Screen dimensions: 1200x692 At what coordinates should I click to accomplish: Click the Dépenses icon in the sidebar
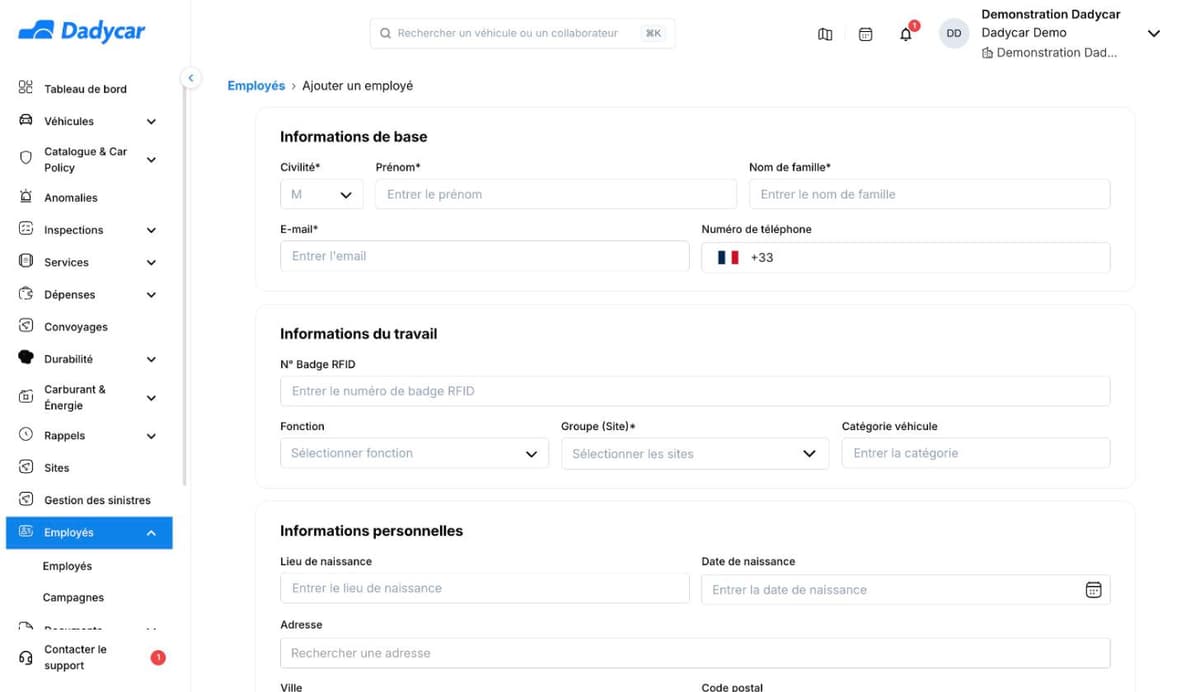(26, 294)
